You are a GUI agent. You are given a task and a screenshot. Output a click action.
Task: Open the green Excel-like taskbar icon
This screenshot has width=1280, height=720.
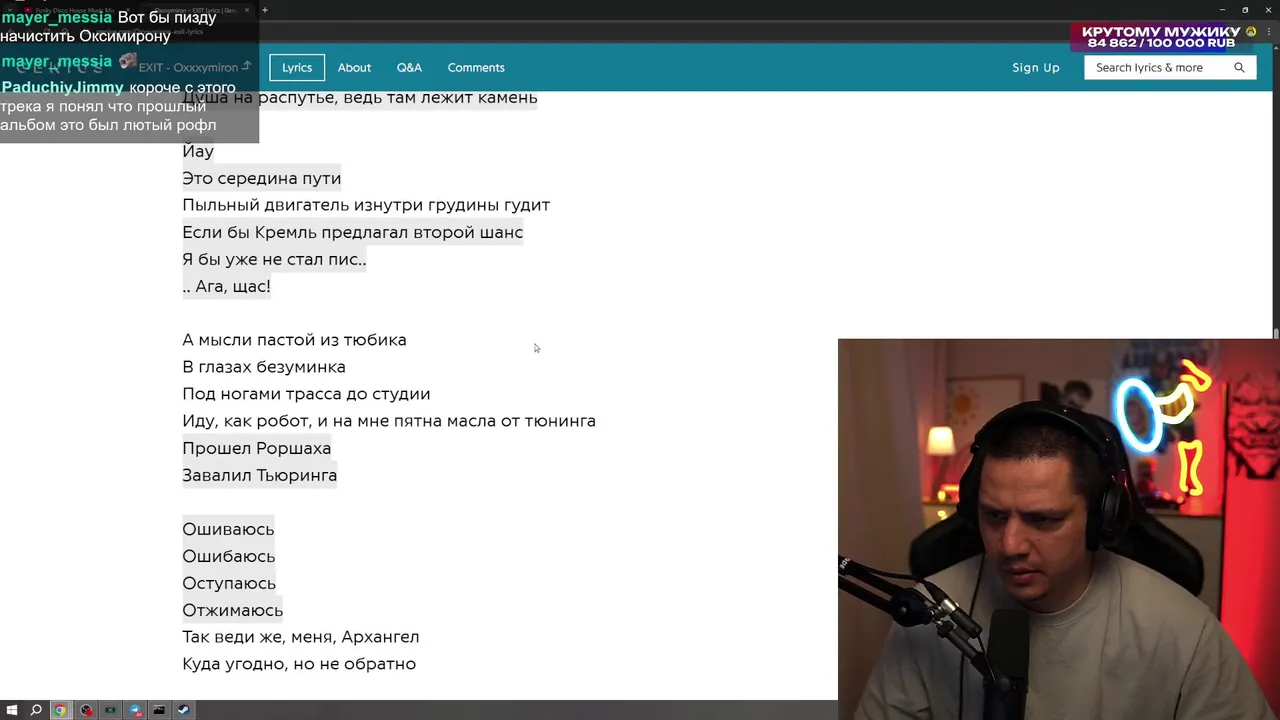click(110, 710)
